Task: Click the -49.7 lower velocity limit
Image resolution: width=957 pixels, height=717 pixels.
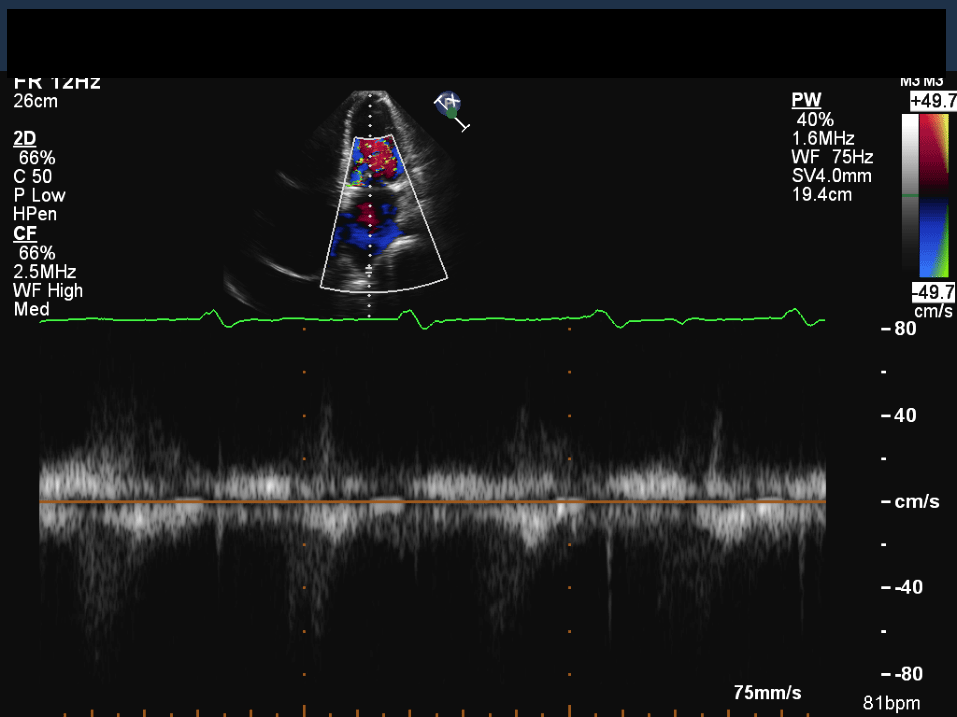Action: coord(932,292)
